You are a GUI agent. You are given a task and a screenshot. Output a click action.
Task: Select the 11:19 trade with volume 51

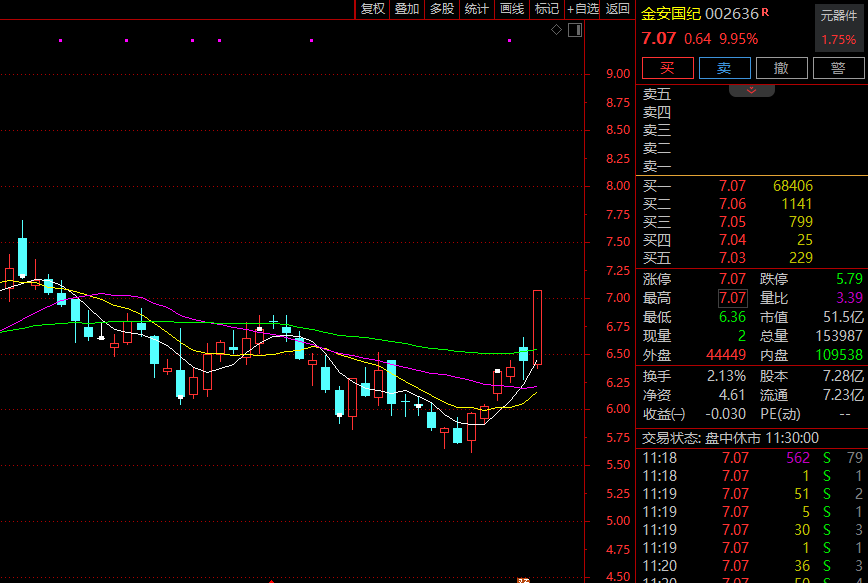point(752,494)
